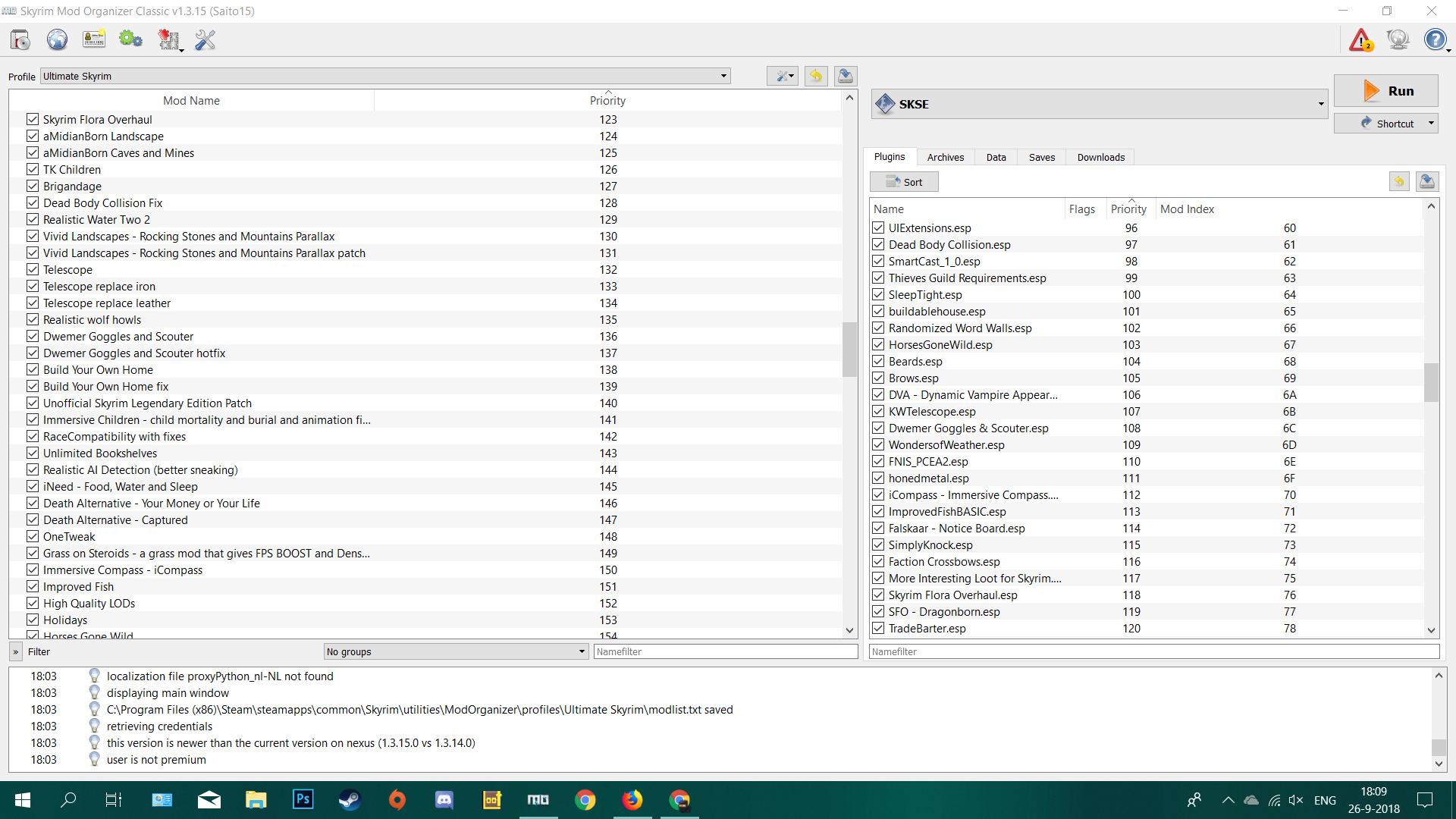Image resolution: width=1456 pixels, height=819 pixels.
Task: Open Discord from the taskbar
Action: [444, 800]
